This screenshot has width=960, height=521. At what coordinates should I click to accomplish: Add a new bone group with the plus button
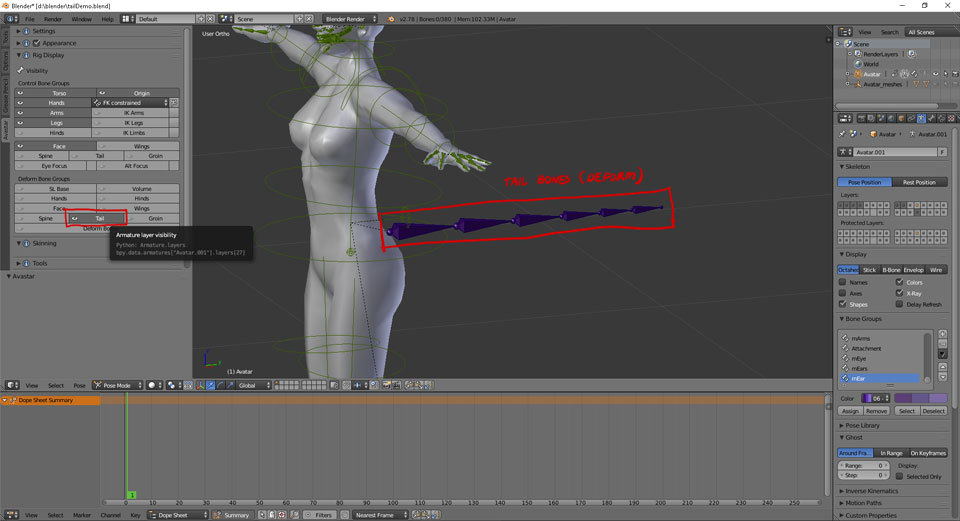942,333
